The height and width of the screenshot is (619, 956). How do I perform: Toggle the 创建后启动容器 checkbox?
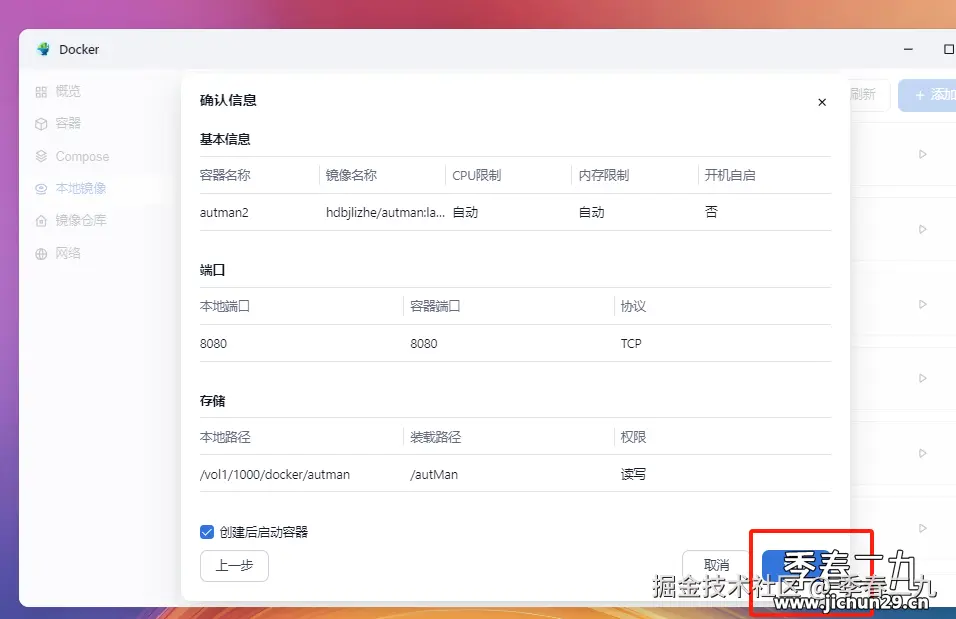pyautogui.click(x=207, y=532)
